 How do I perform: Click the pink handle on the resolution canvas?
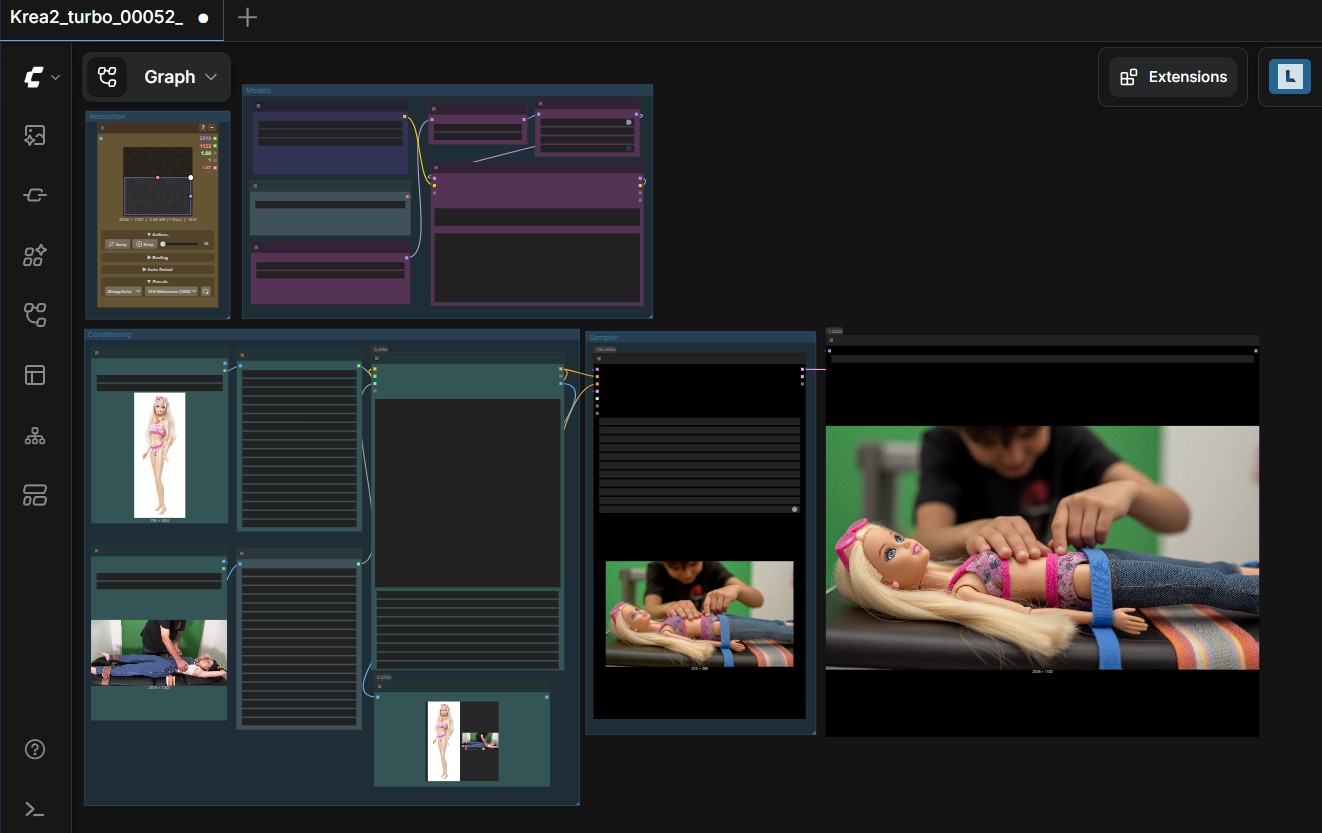coord(157,177)
